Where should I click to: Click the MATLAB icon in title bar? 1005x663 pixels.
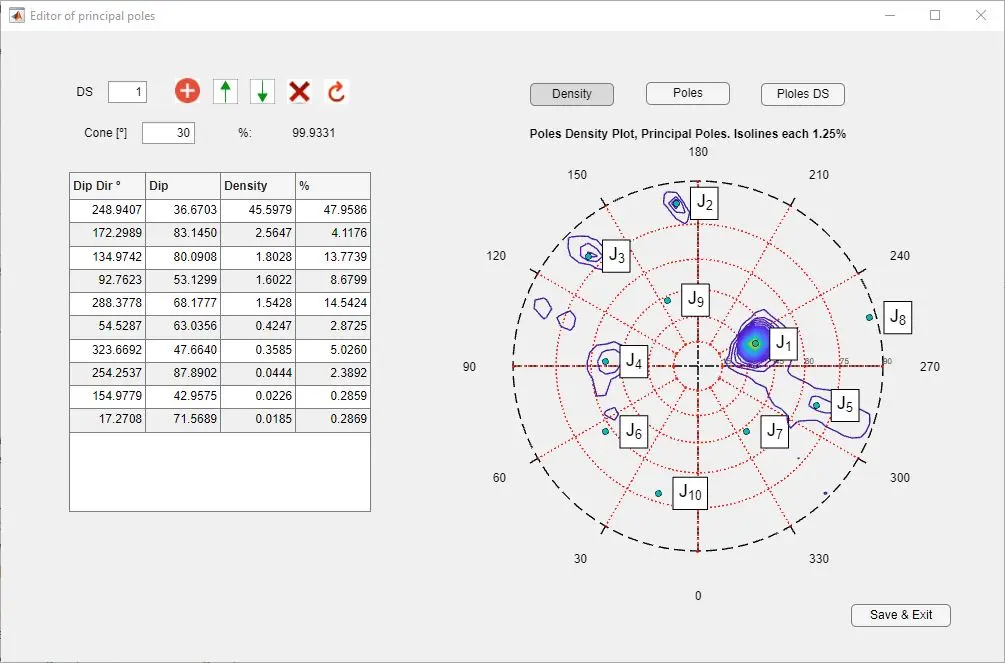pyautogui.click(x=16, y=16)
